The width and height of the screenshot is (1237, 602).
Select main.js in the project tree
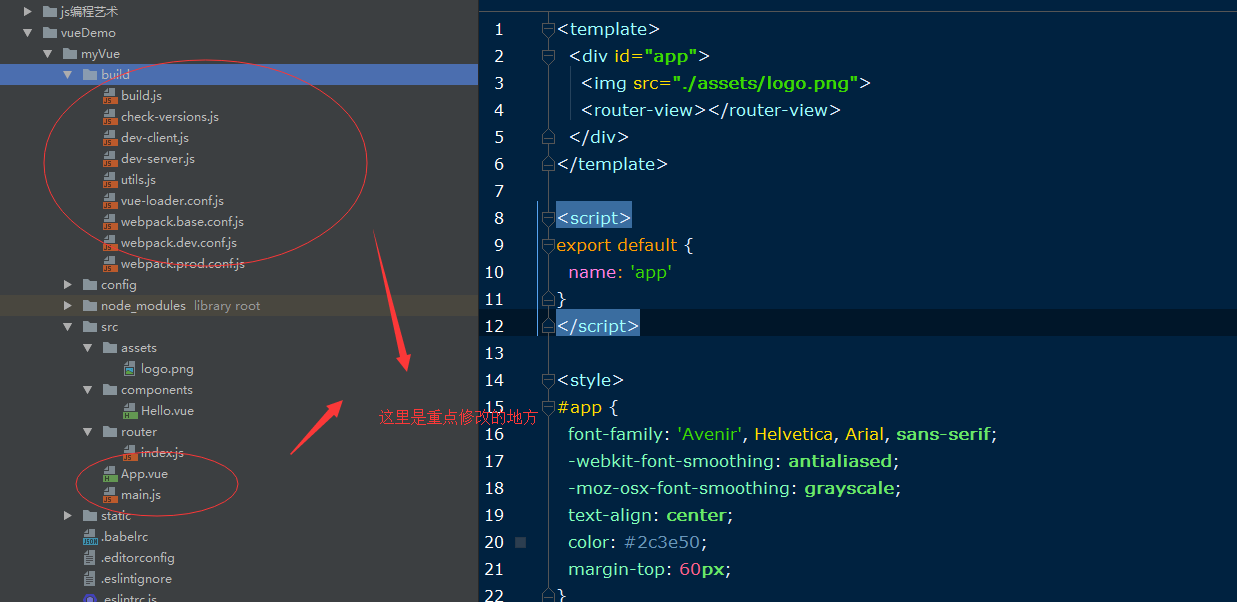click(141, 495)
